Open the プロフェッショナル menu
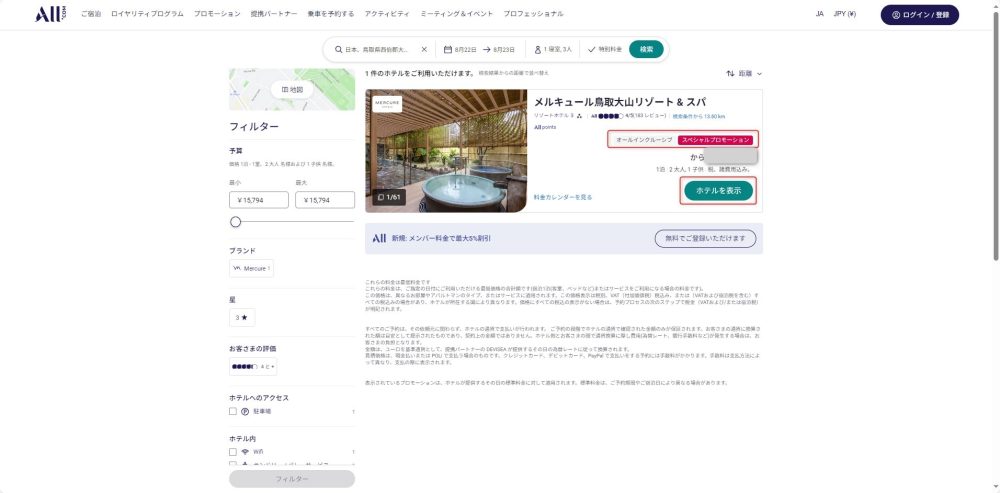The image size is (1000, 493). [533, 14]
